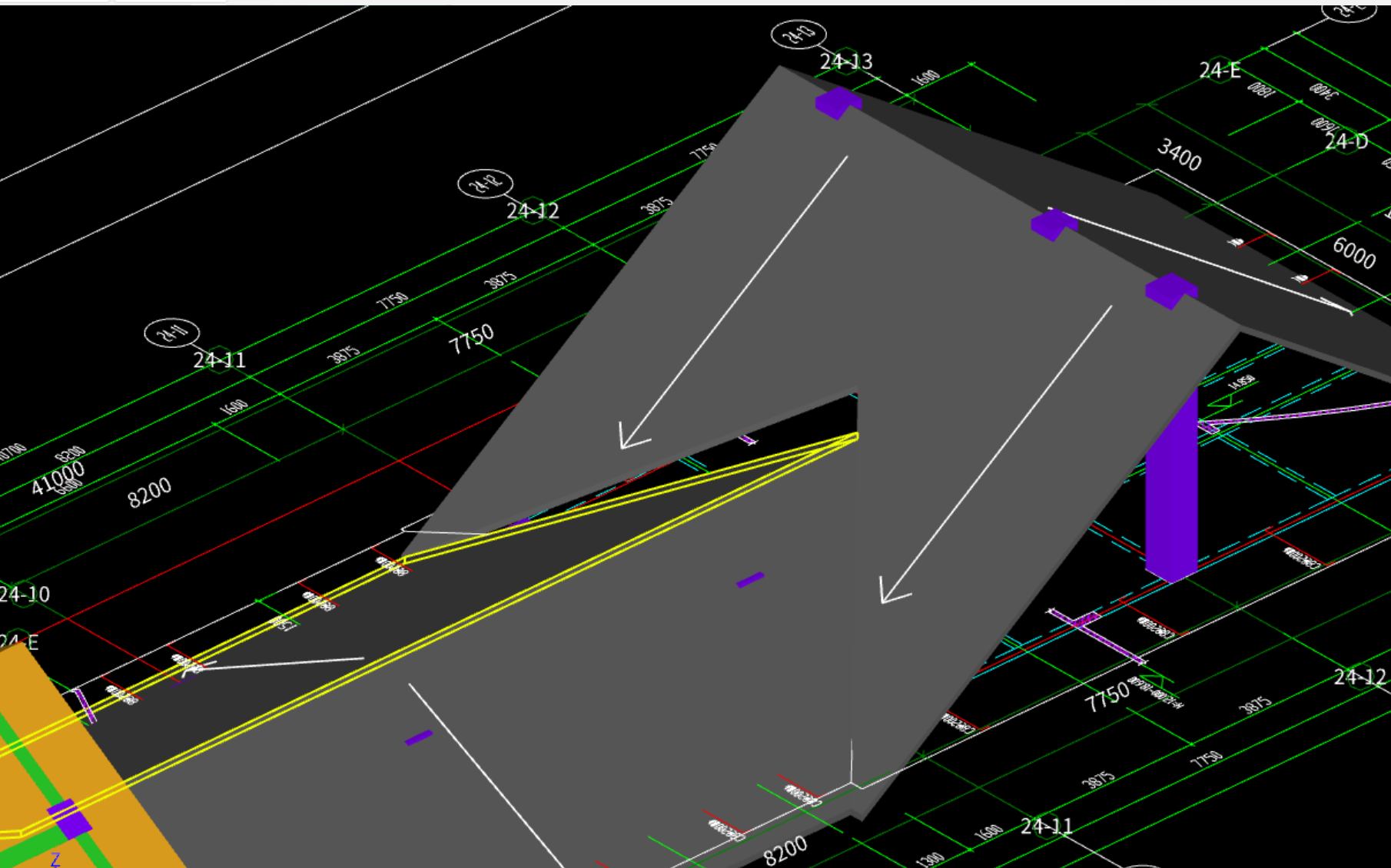
Task: Select the large 3400 dimension text
Action: 1180,154
